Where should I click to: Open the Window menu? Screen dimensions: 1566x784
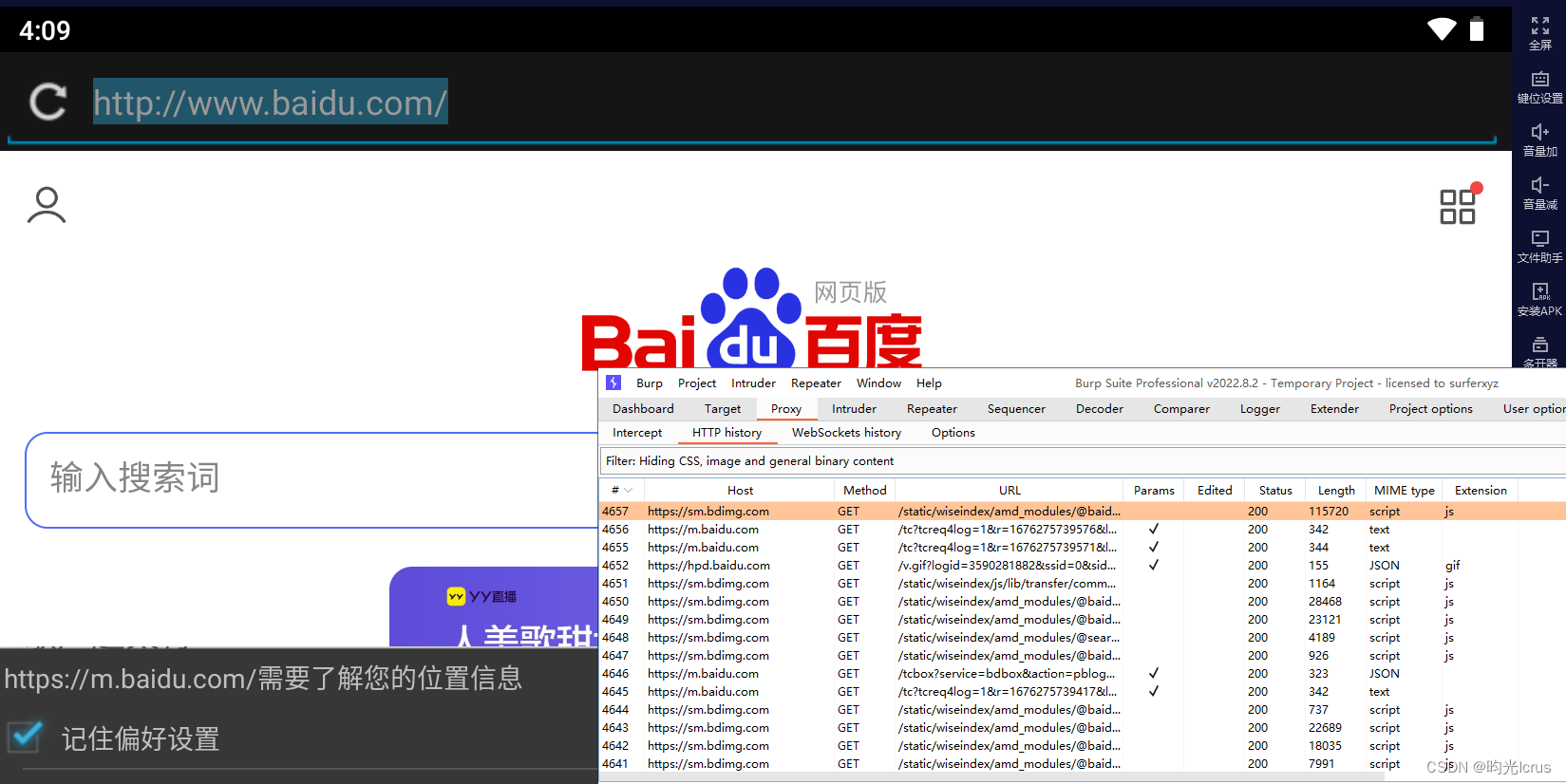[x=878, y=383]
